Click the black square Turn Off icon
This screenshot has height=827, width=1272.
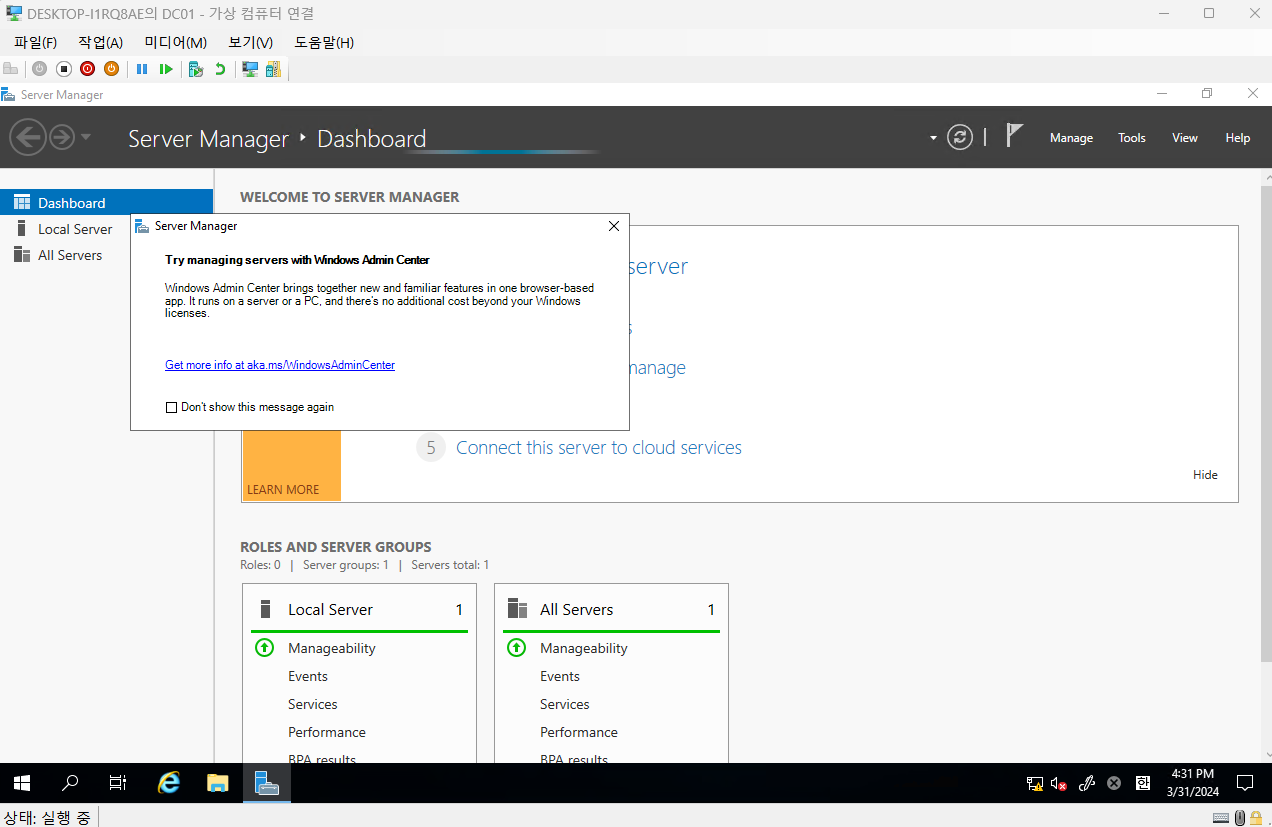[x=63, y=69]
